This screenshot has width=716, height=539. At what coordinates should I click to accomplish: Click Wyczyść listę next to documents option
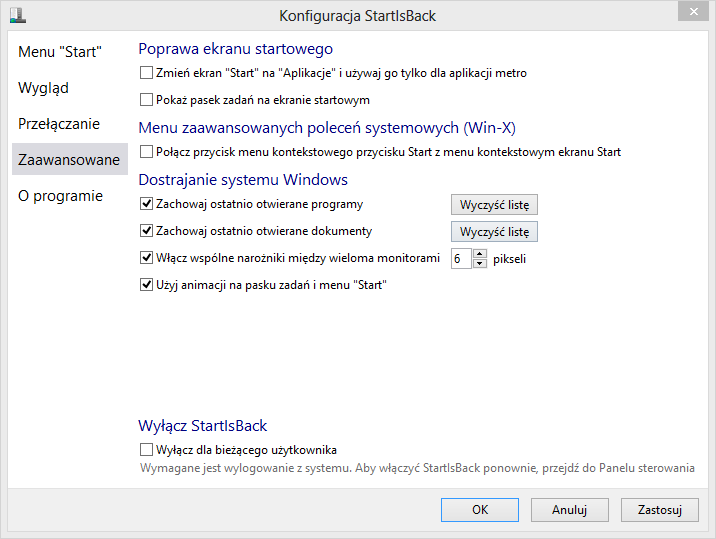[494, 232]
